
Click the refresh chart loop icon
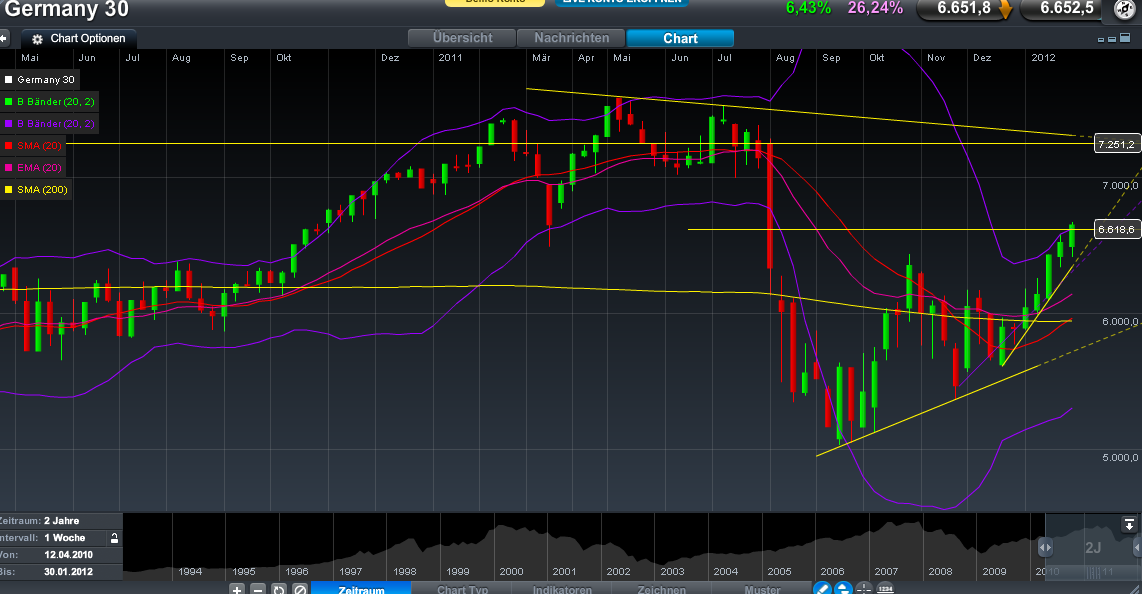(278, 589)
